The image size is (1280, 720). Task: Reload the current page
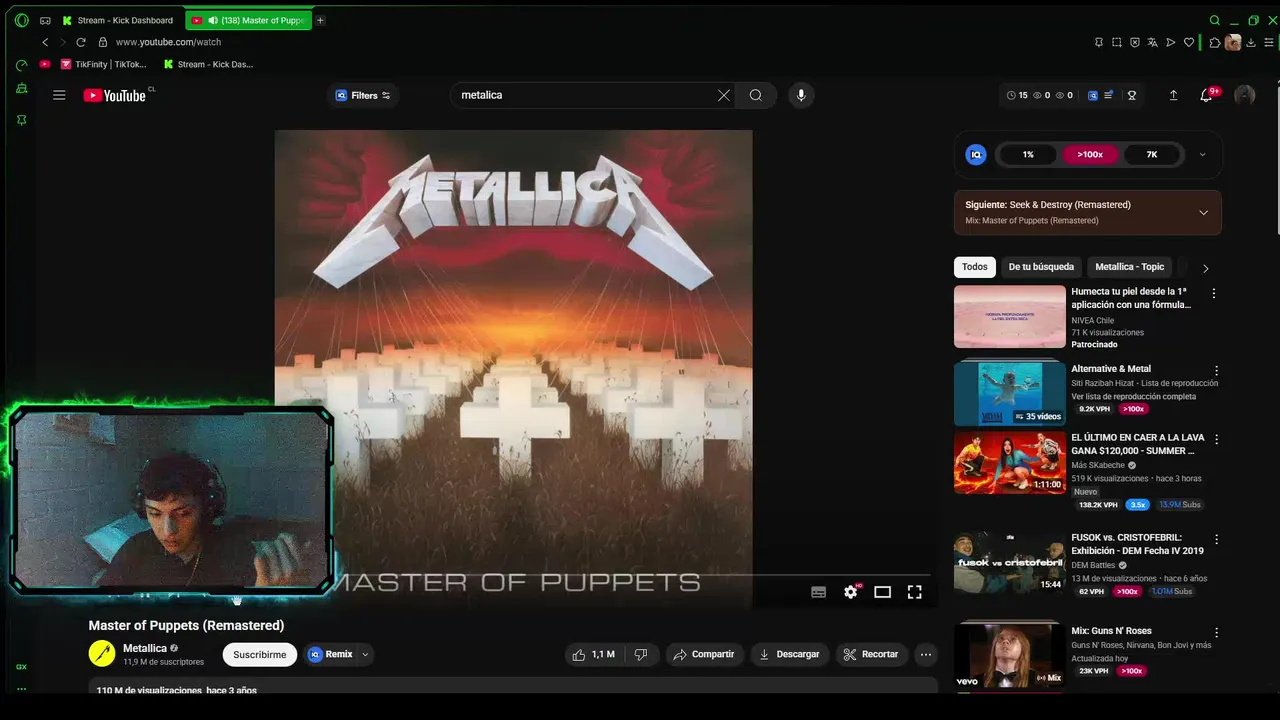point(81,42)
